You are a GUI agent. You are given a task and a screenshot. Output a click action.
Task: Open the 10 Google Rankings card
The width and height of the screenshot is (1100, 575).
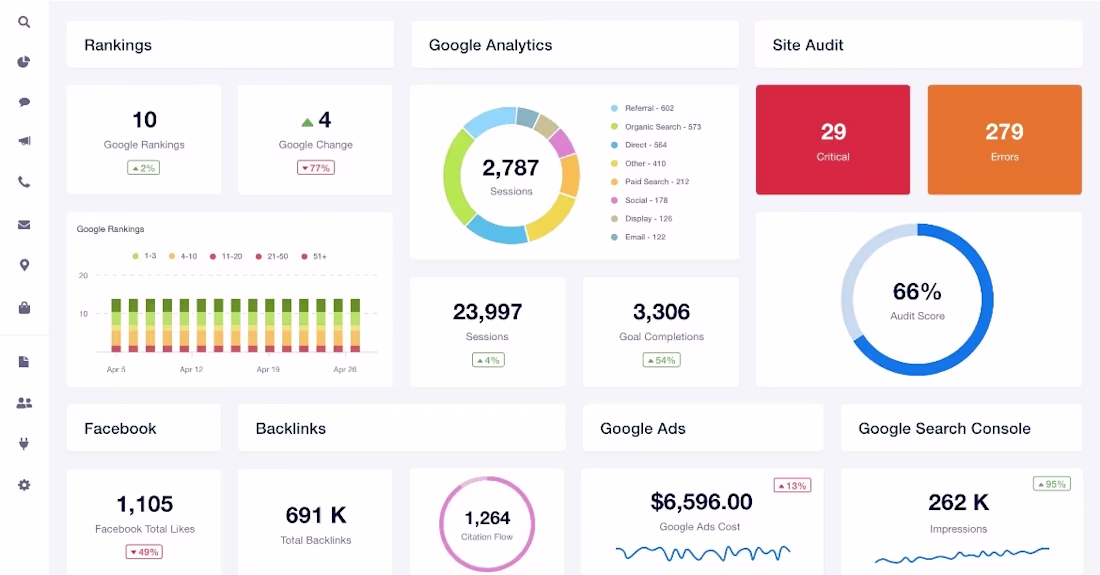tap(144, 140)
